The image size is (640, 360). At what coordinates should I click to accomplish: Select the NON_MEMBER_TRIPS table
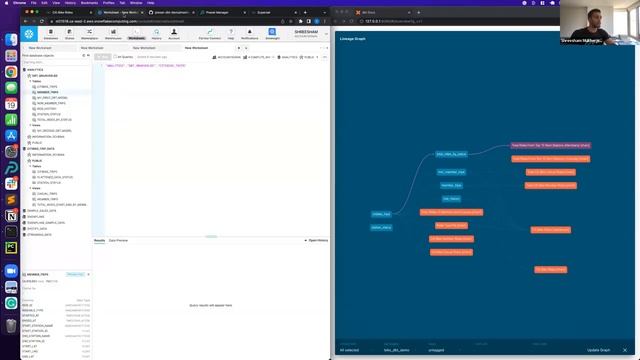(x=51, y=103)
